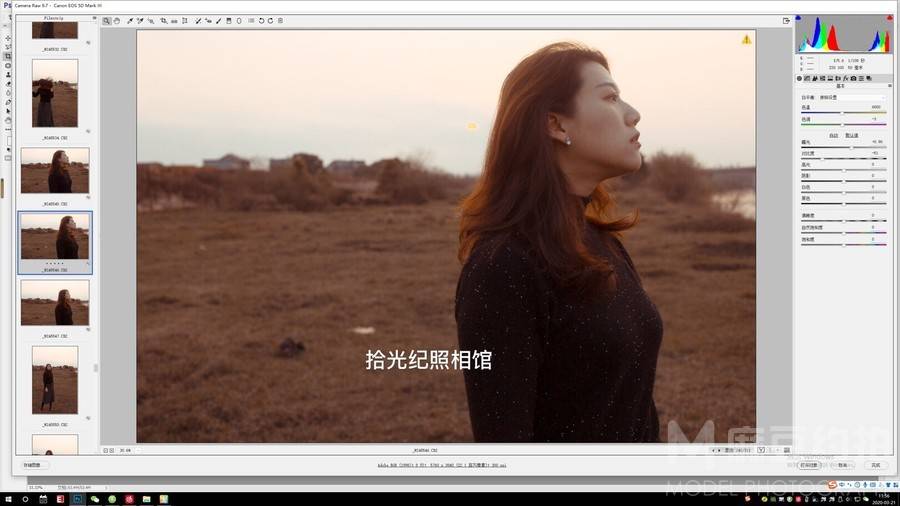Switch to the Lens Corrections panel tab
This screenshot has width=900, height=506.
838,79
